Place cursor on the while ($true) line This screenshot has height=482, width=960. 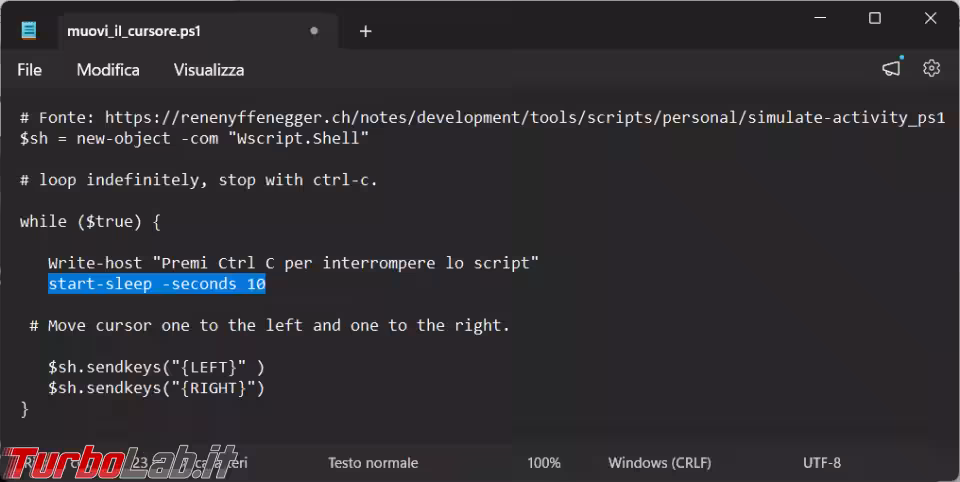click(90, 221)
